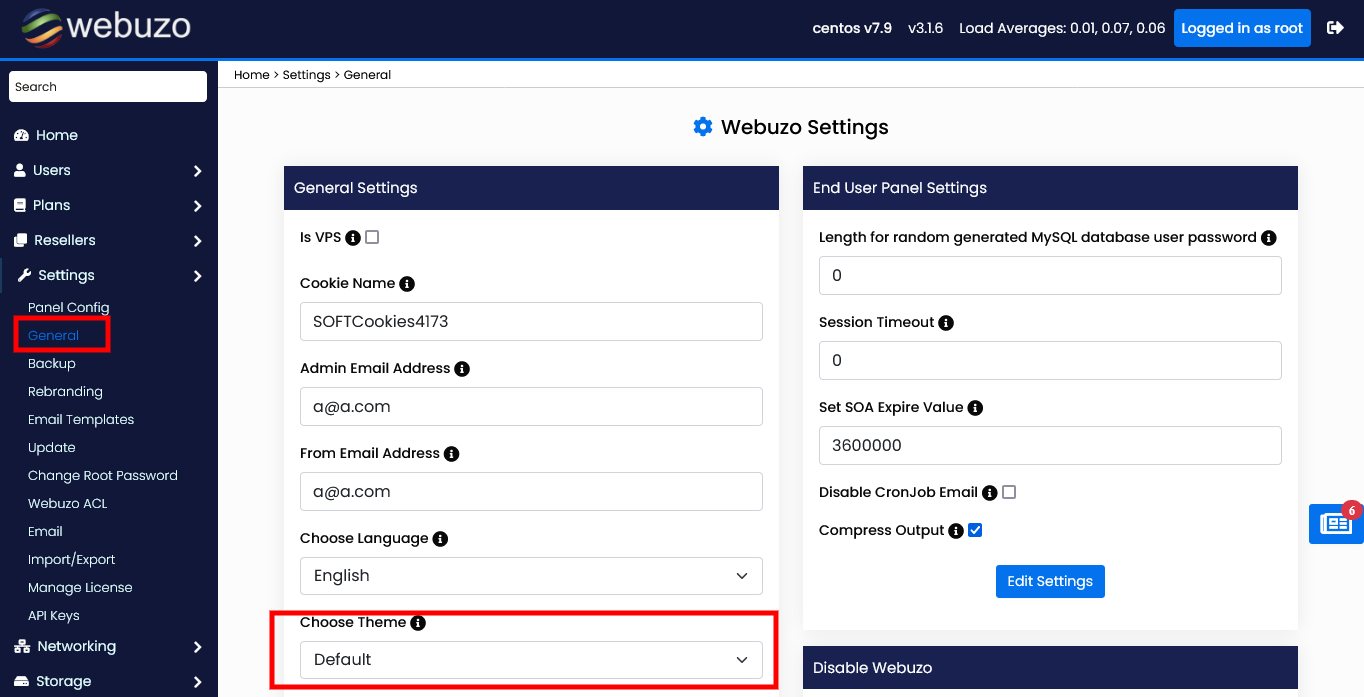Open the news panel icon with badge
Screen dimensions: 1364x697
pos(1335,524)
